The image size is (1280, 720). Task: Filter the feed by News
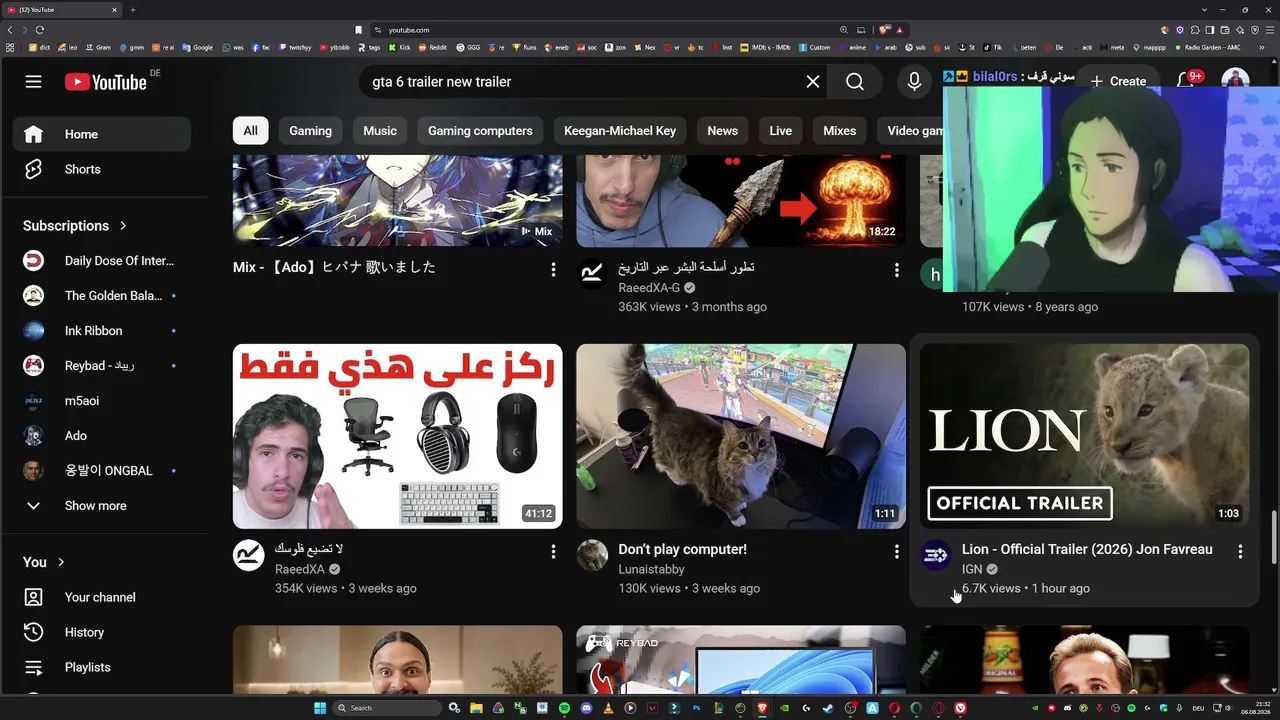coord(723,131)
